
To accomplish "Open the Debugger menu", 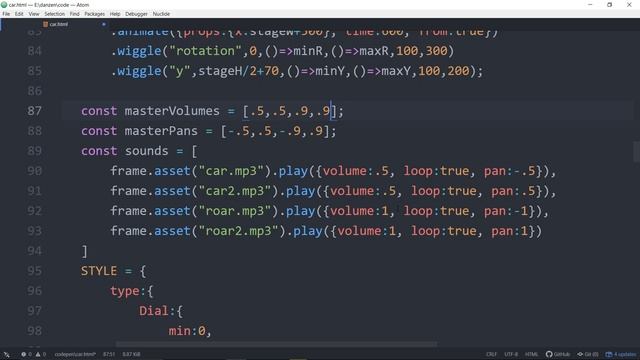I will coord(136,14).
